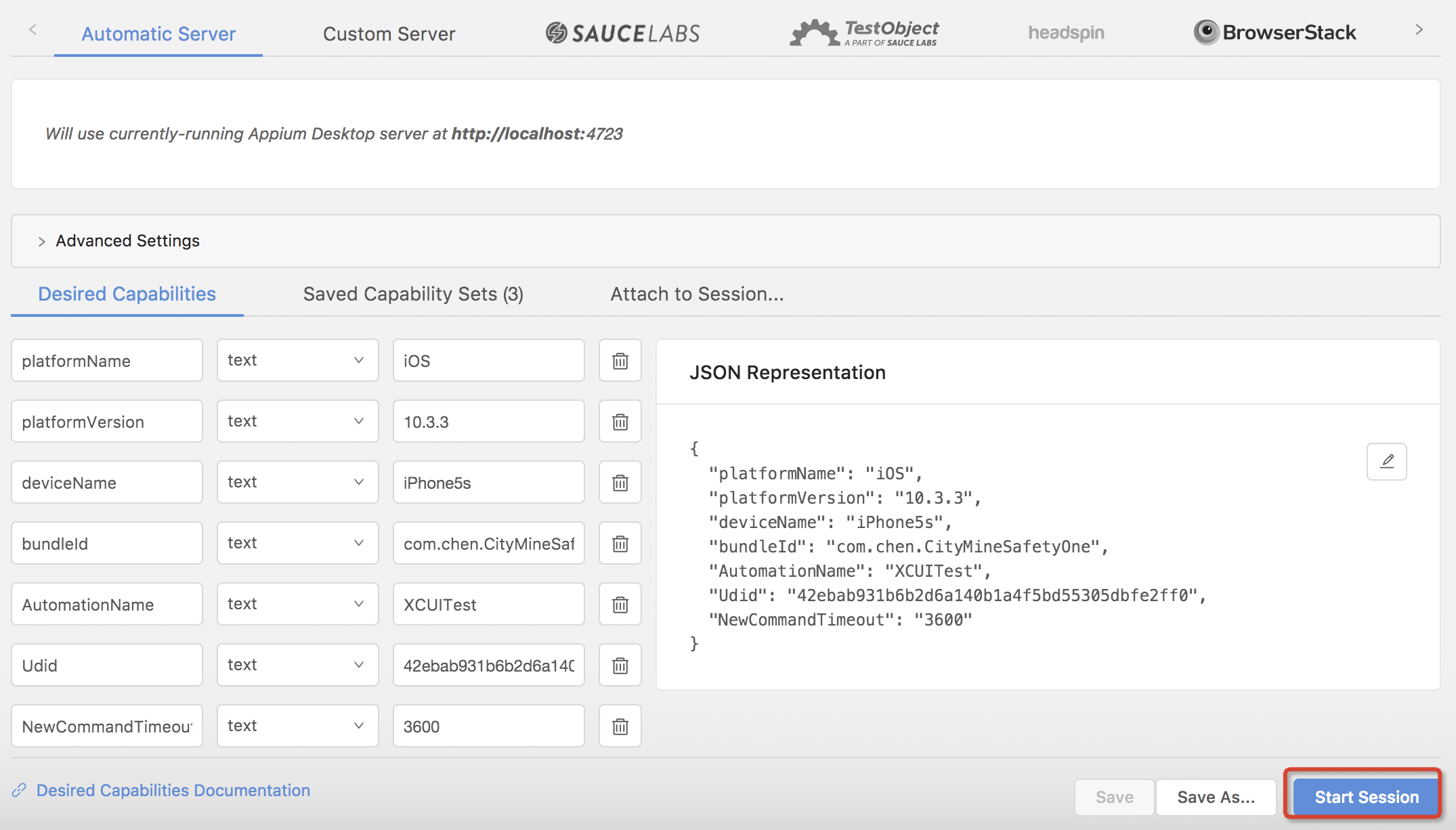
Task: Edit the iPhone5s value field
Action: point(488,483)
